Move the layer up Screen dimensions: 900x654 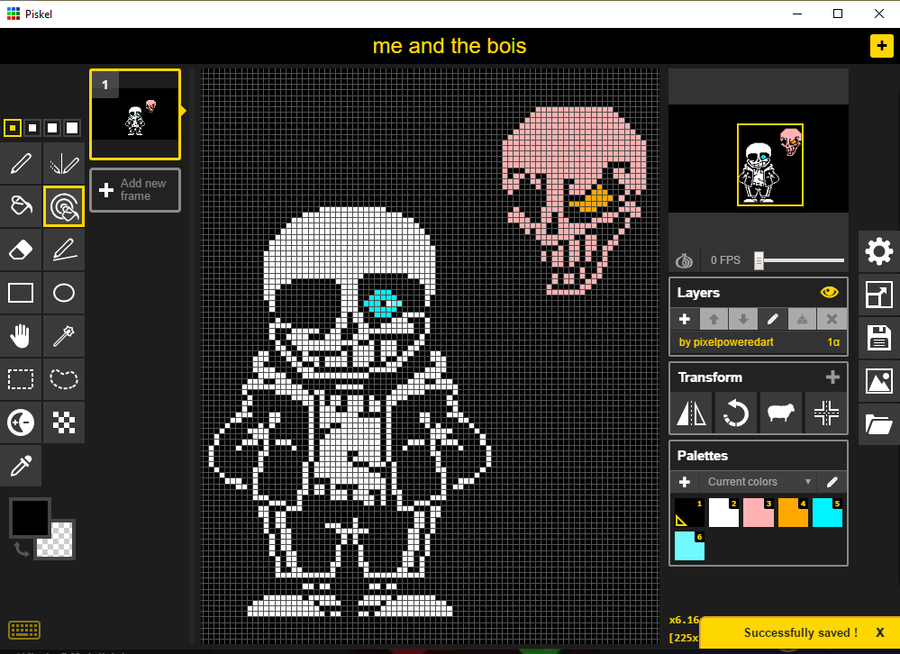tap(714, 319)
